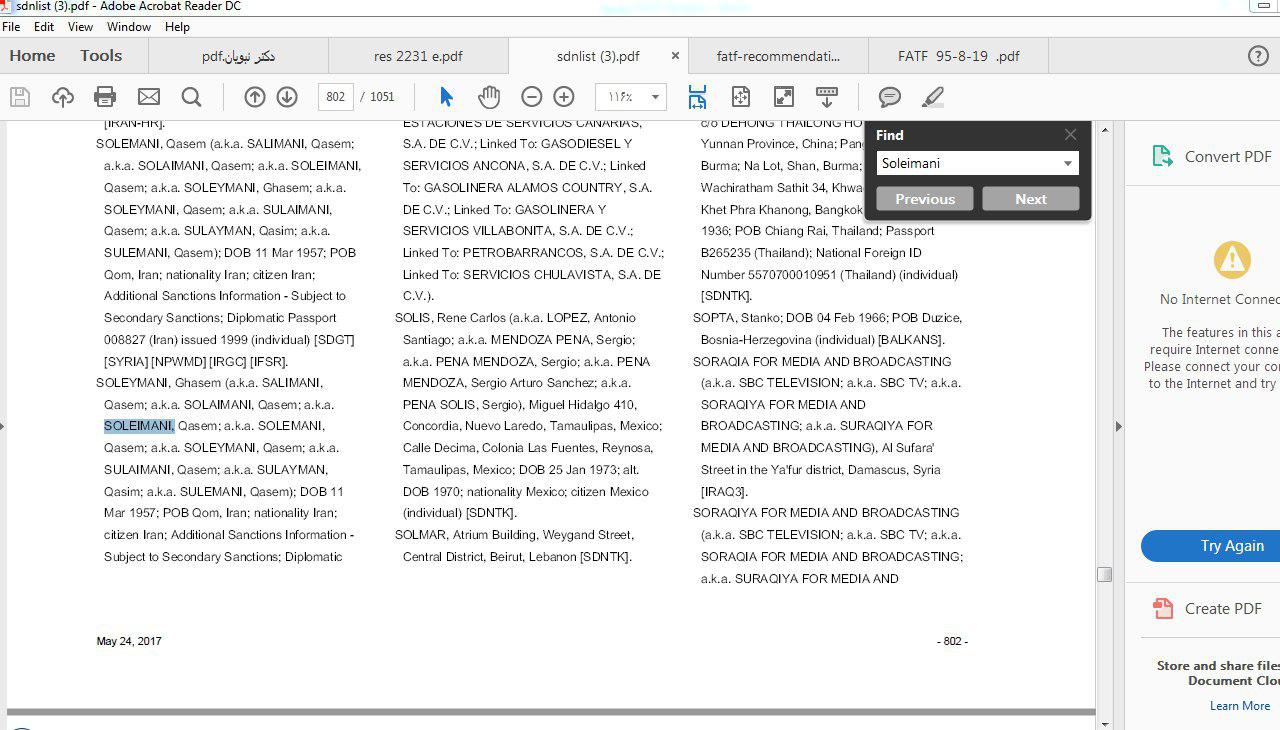Click the Next button in Find
Screen dimensions: 1280x730
click(1031, 199)
